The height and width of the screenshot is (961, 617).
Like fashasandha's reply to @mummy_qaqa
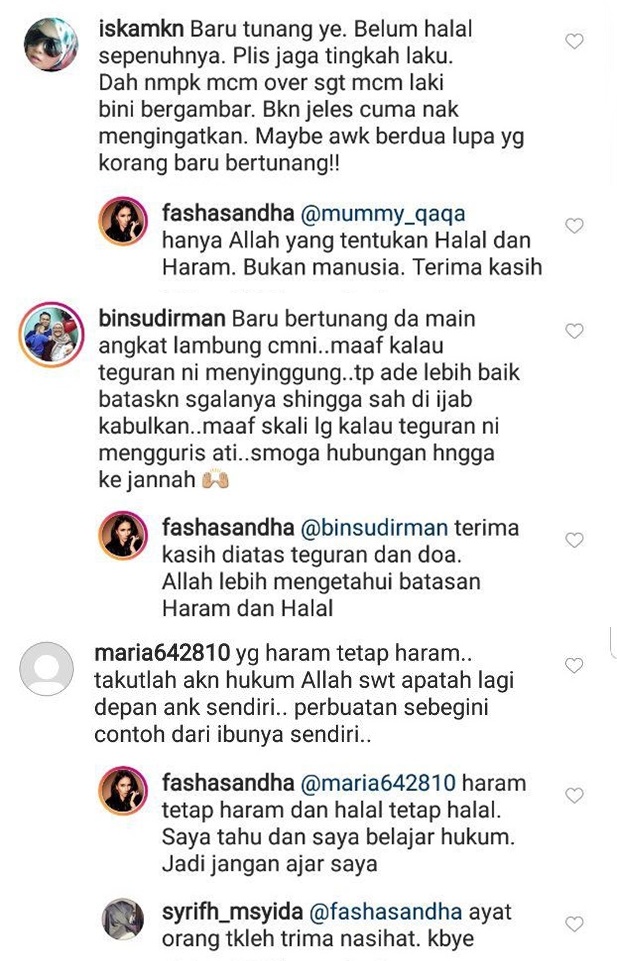(574, 226)
